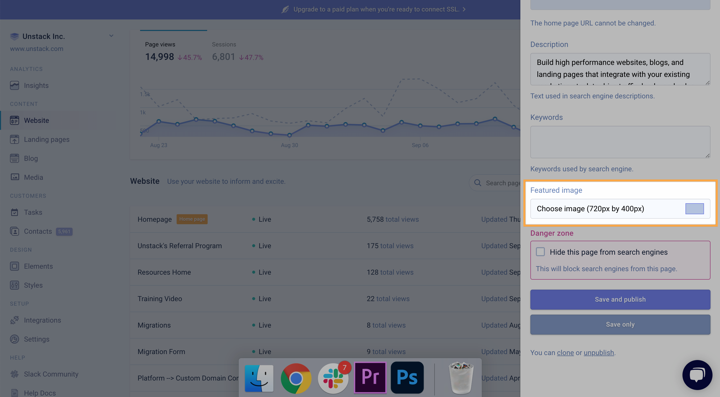Open Adobe Premiere Pro from the dock
The height and width of the screenshot is (397, 720).
click(x=370, y=378)
